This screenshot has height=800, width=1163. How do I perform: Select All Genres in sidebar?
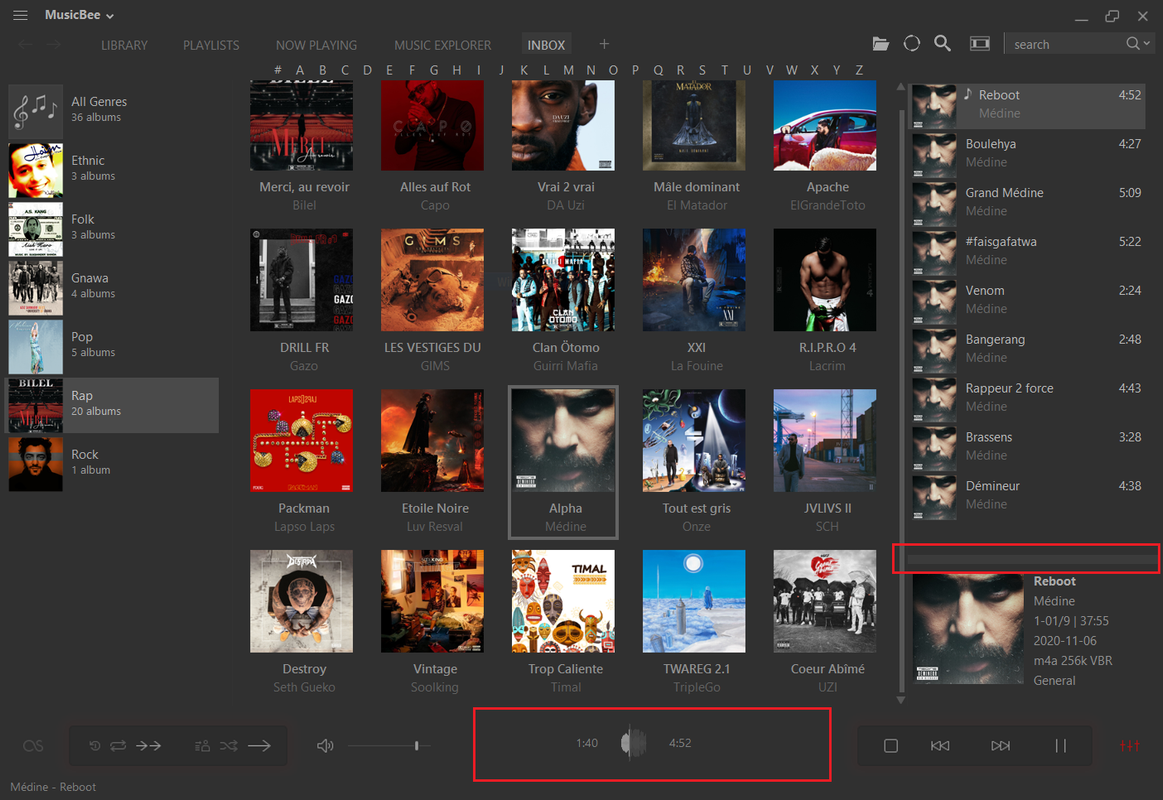(x=113, y=109)
